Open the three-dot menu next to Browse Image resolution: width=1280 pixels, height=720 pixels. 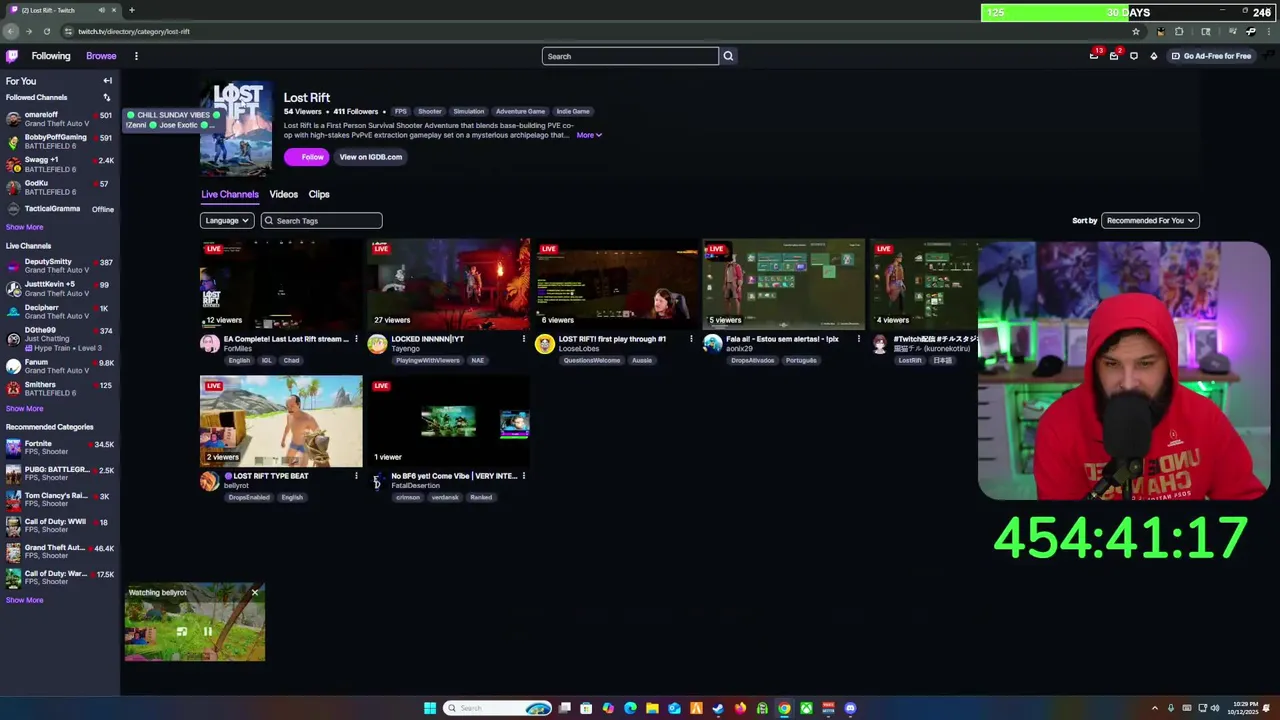(x=136, y=56)
